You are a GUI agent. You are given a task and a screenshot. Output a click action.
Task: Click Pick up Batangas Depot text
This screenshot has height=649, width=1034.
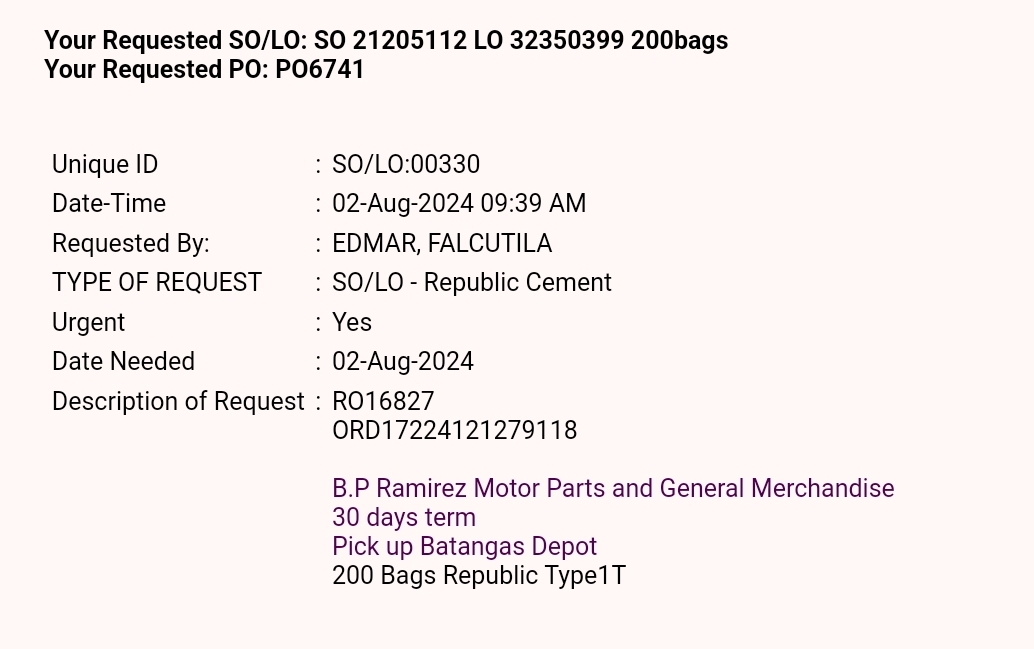(465, 547)
